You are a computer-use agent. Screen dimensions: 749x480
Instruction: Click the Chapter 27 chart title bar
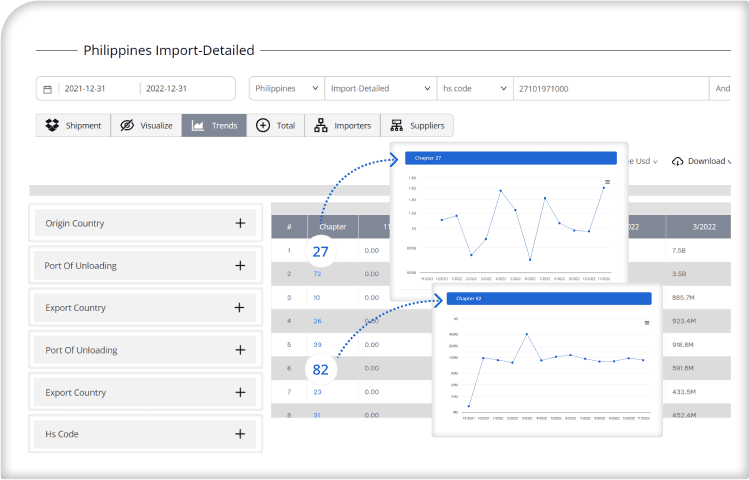click(x=511, y=158)
